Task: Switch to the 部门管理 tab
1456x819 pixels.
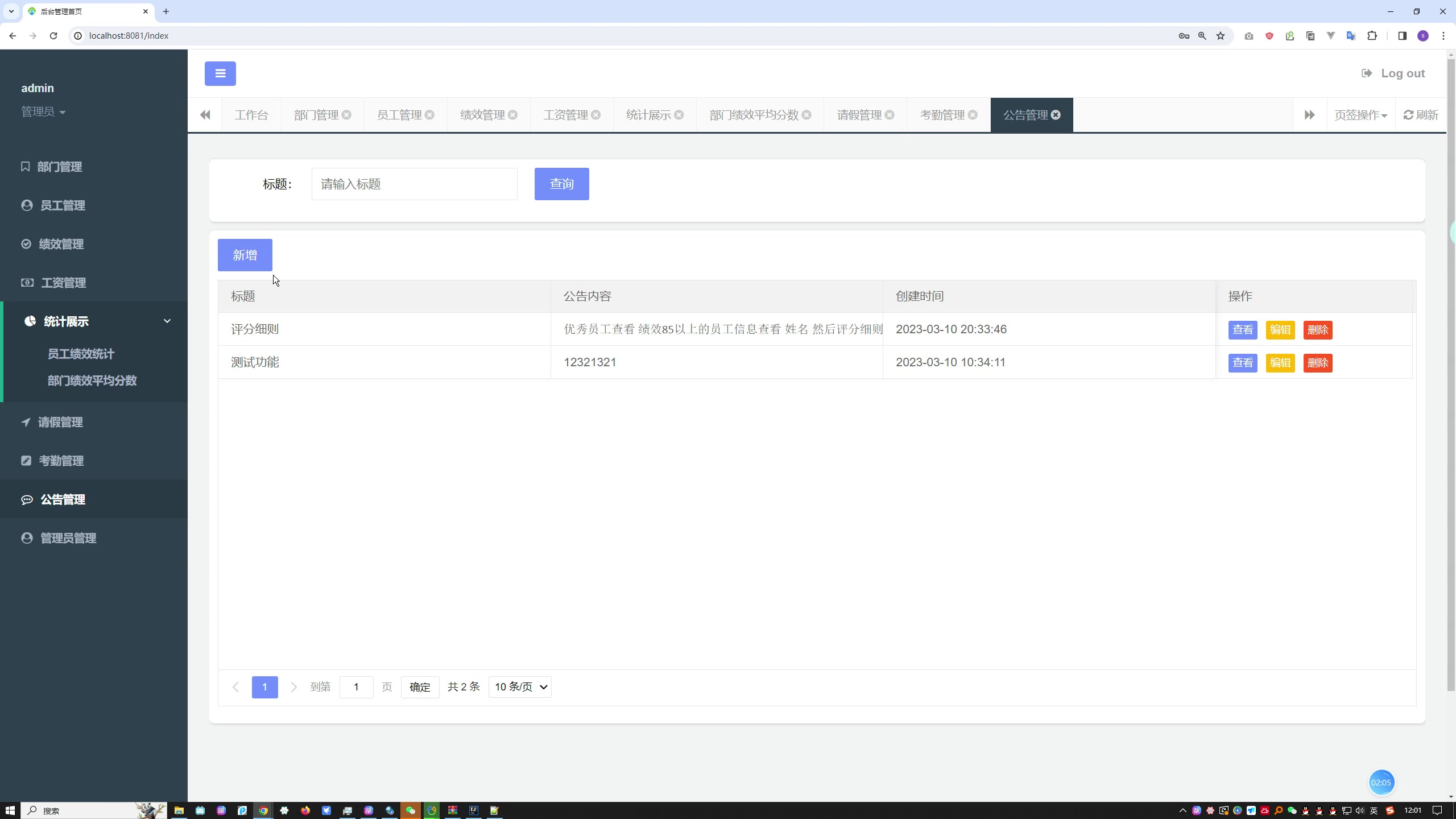Action: pyautogui.click(x=316, y=115)
